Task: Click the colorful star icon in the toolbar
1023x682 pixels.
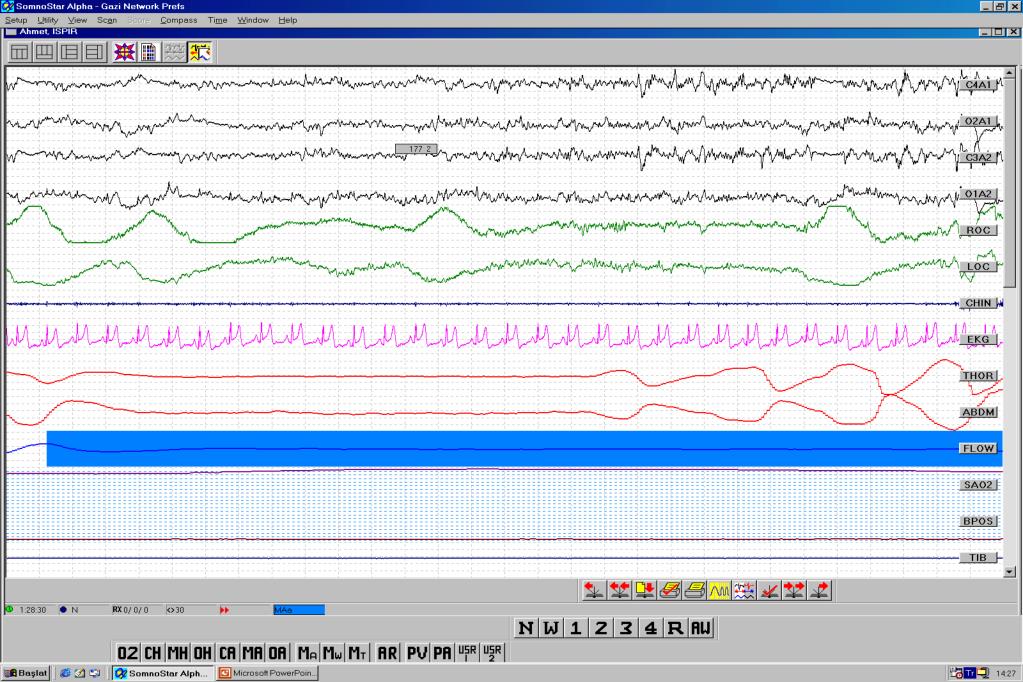Action: 124,52
